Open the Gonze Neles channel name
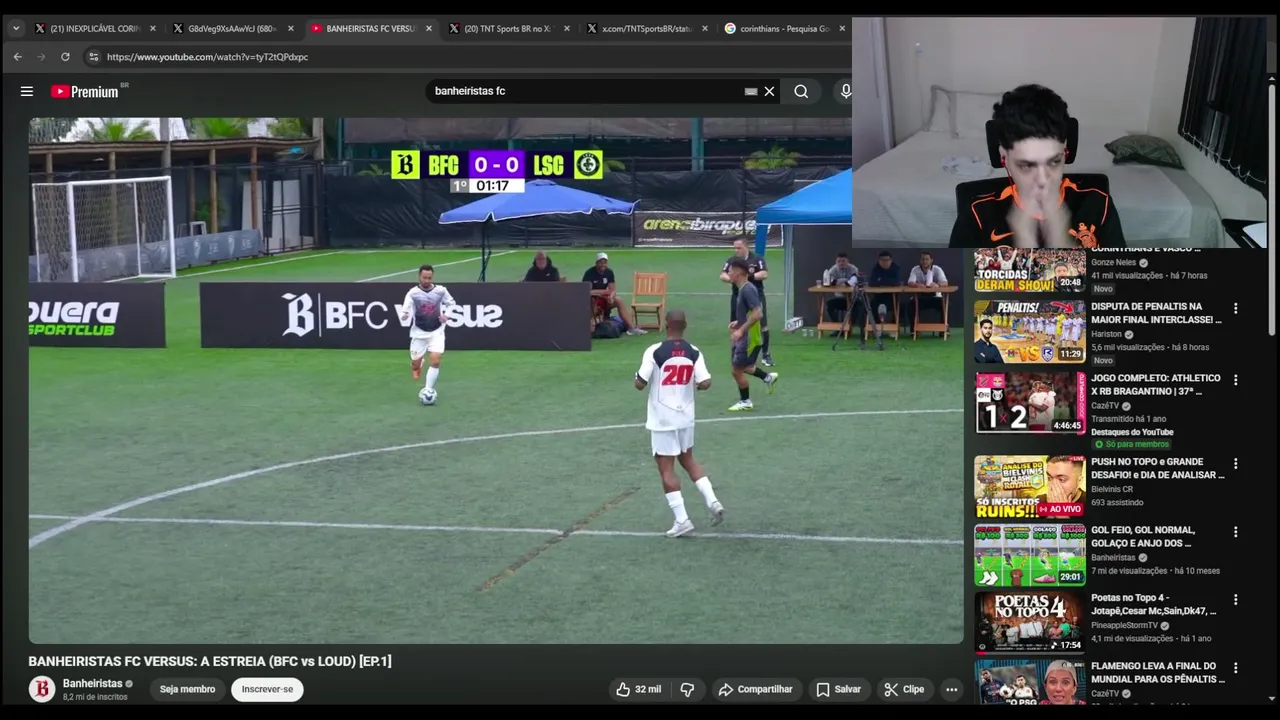 coord(1113,263)
